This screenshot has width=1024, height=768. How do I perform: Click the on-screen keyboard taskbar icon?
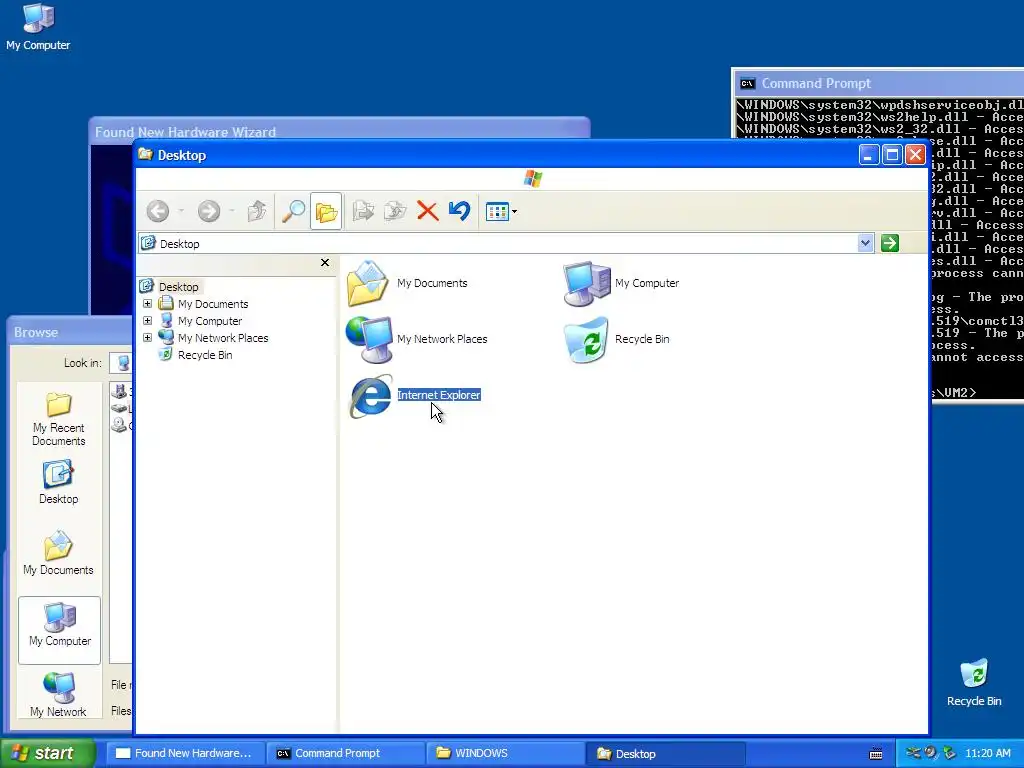coord(876,754)
